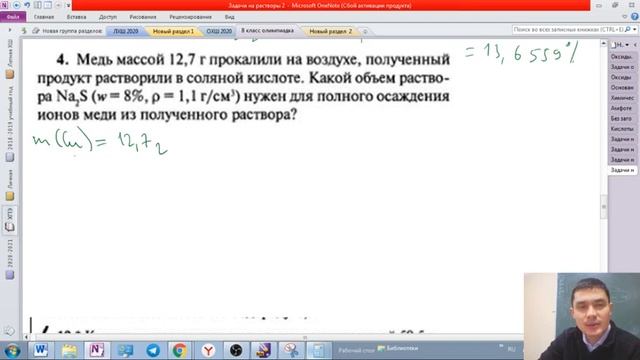The width and height of the screenshot is (640, 360).
Task: Open the Кислоты page
Action: pos(622,129)
